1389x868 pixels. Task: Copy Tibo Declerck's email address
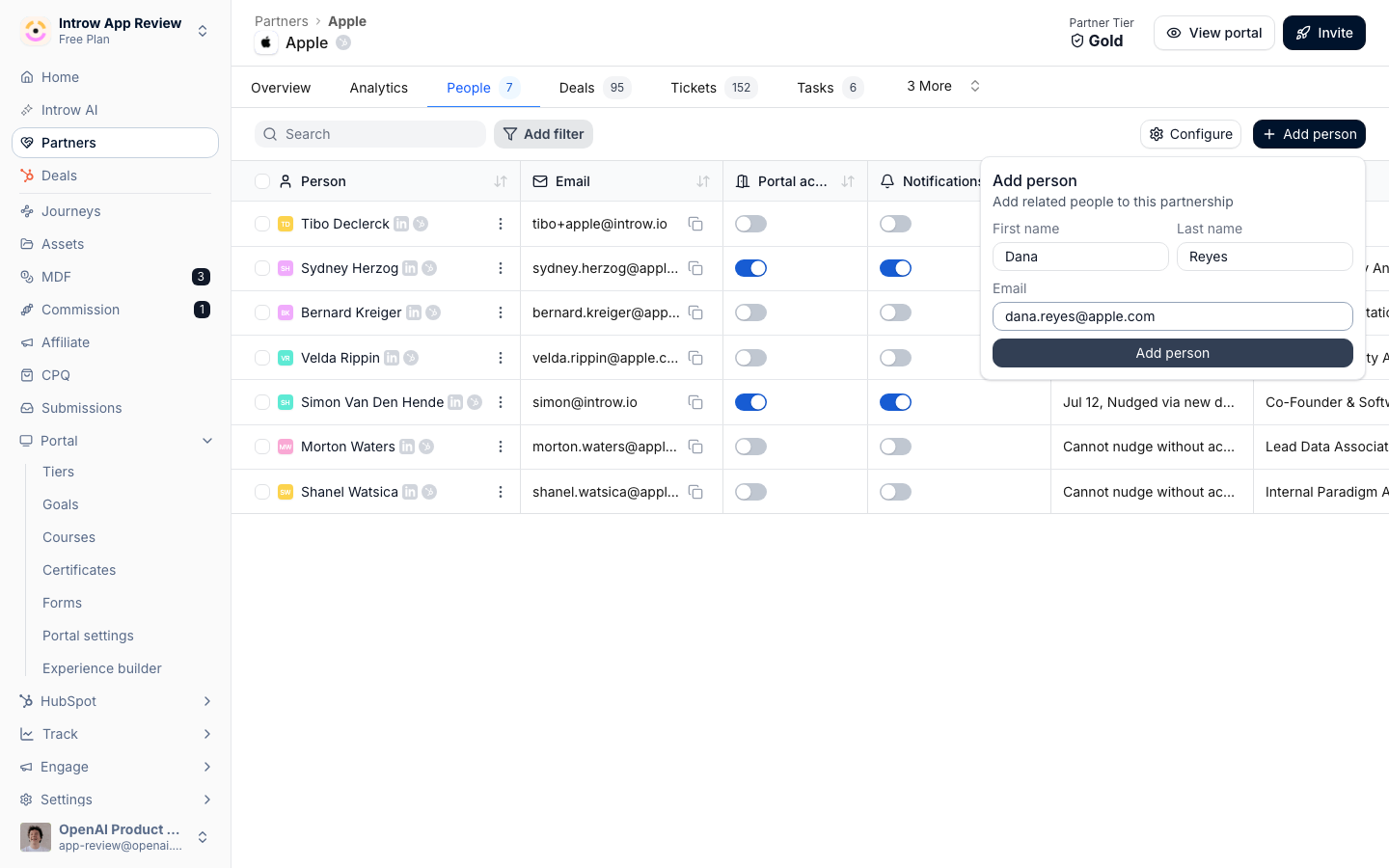point(695,224)
